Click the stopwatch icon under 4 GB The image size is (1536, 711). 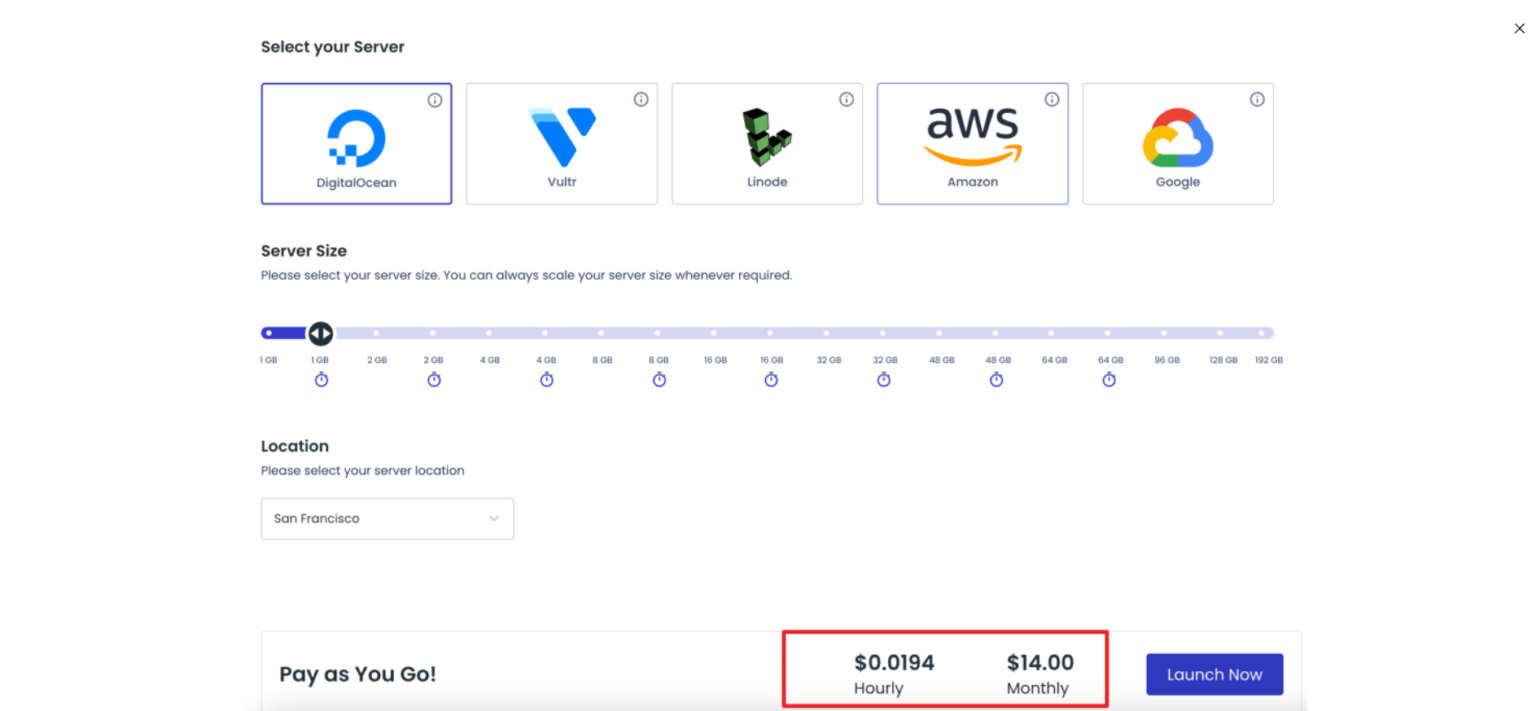pyautogui.click(x=546, y=380)
